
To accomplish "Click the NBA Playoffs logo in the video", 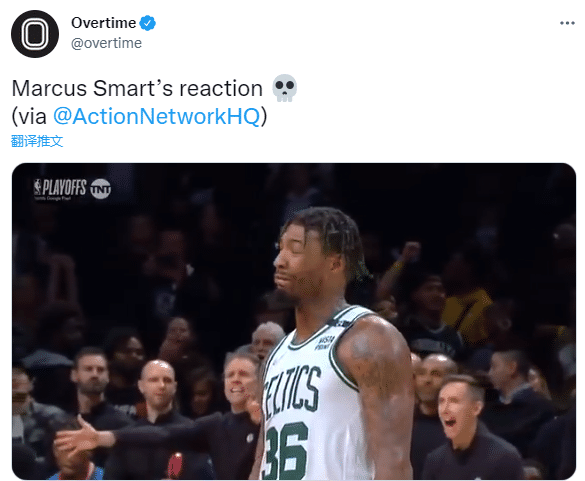I will pos(60,187).
